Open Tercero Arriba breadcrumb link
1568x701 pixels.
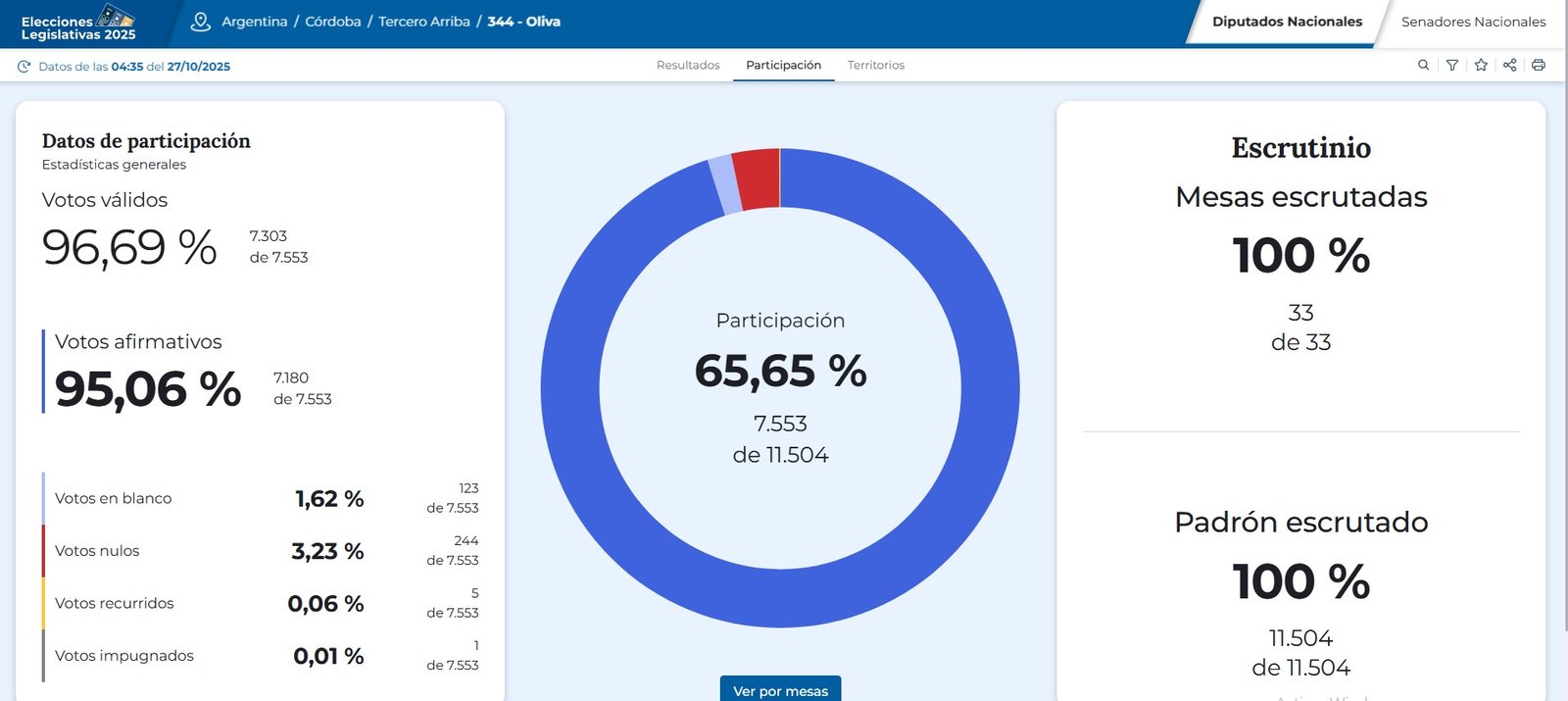tap(424, 22)
